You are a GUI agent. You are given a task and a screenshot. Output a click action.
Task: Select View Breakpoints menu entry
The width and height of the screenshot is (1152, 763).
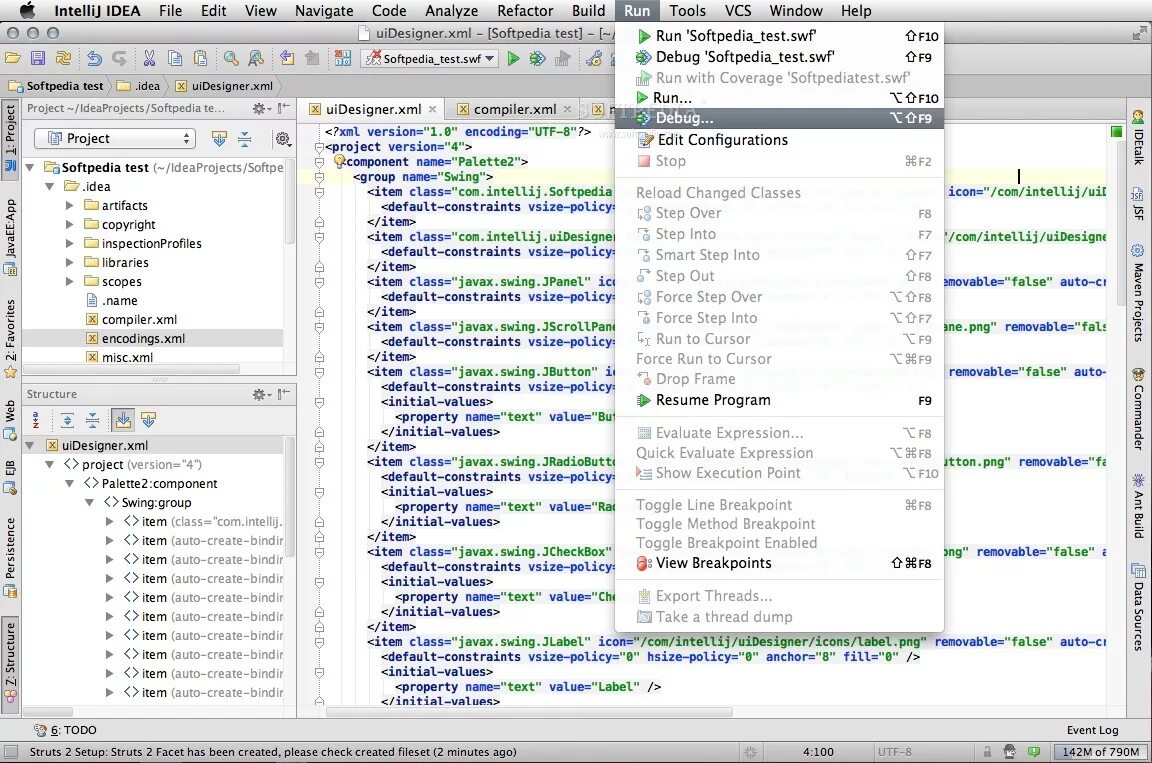(x=779, y=563)
